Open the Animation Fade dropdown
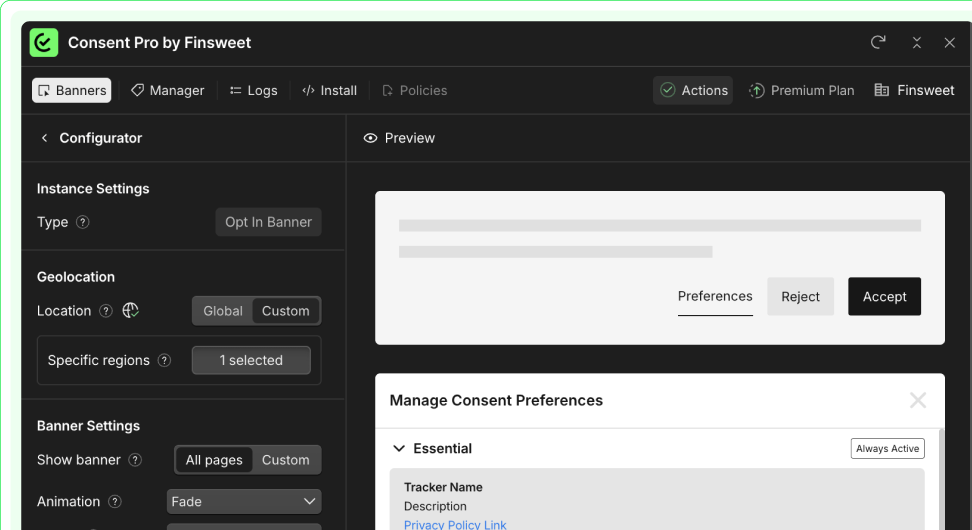Viewport: 972px width, 530px height. (244, 501)
